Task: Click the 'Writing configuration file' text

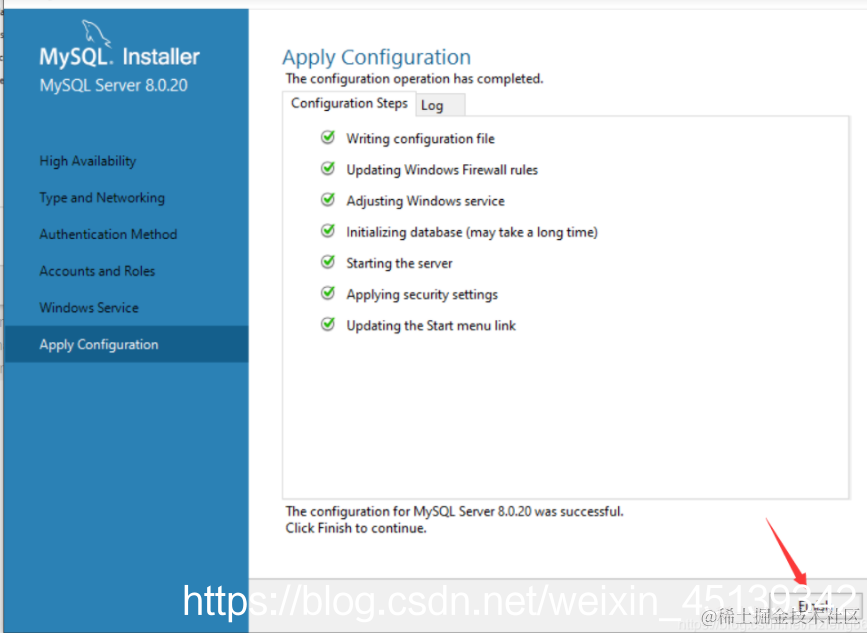Action: (420, 139)
